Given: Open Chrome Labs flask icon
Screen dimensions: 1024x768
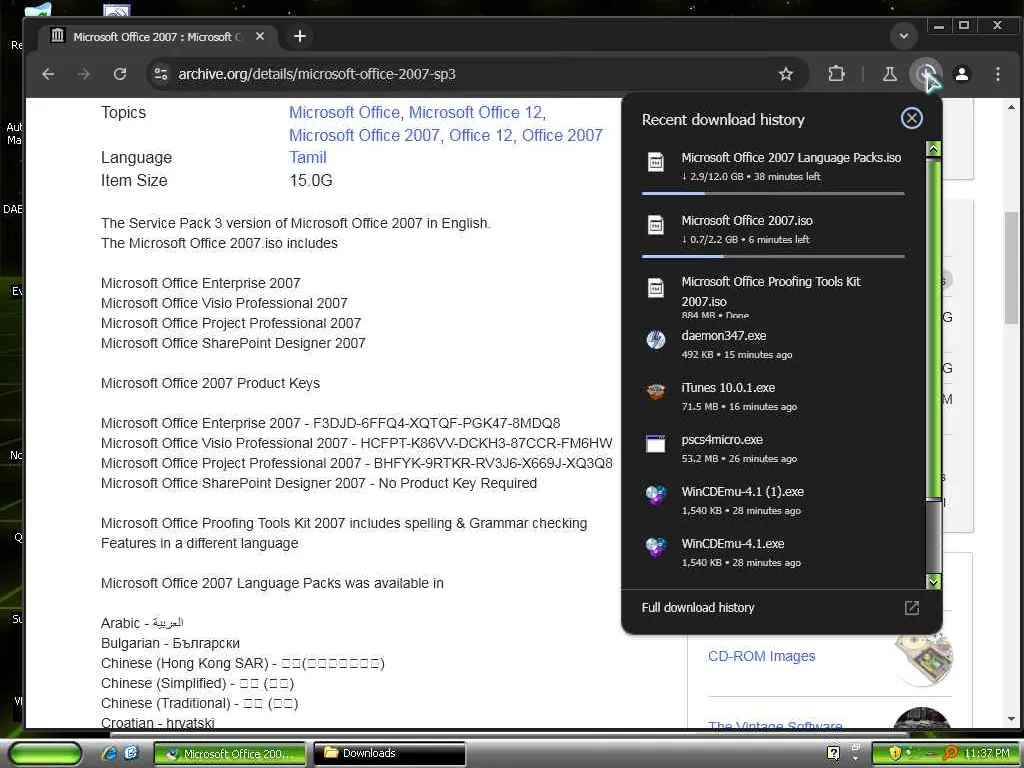Looking at the screenshot, I should 889,74.
